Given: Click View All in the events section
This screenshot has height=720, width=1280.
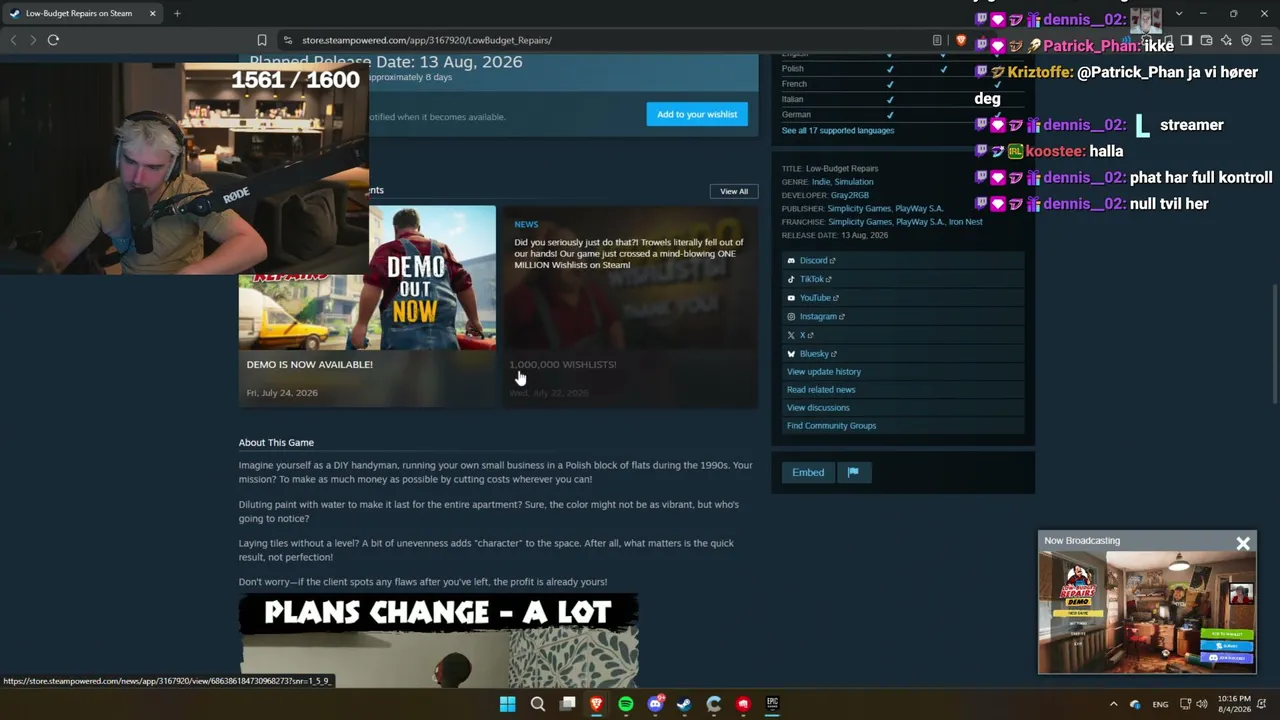Looking at the screenshot, I should 734,191.
